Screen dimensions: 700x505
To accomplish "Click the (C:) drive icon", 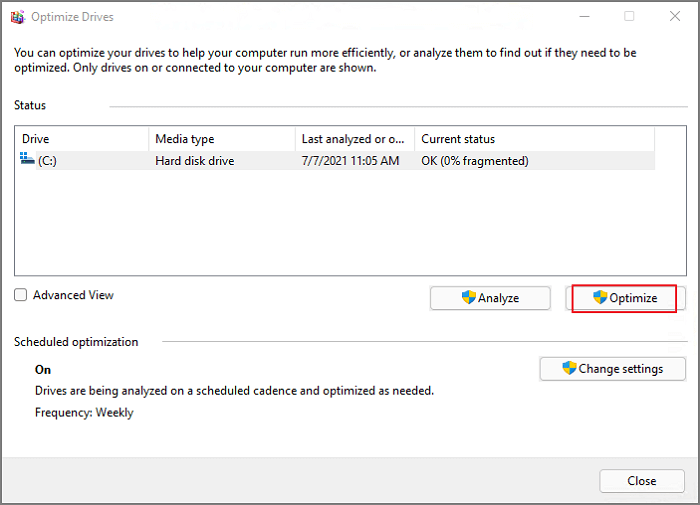I will coord(27,160).
